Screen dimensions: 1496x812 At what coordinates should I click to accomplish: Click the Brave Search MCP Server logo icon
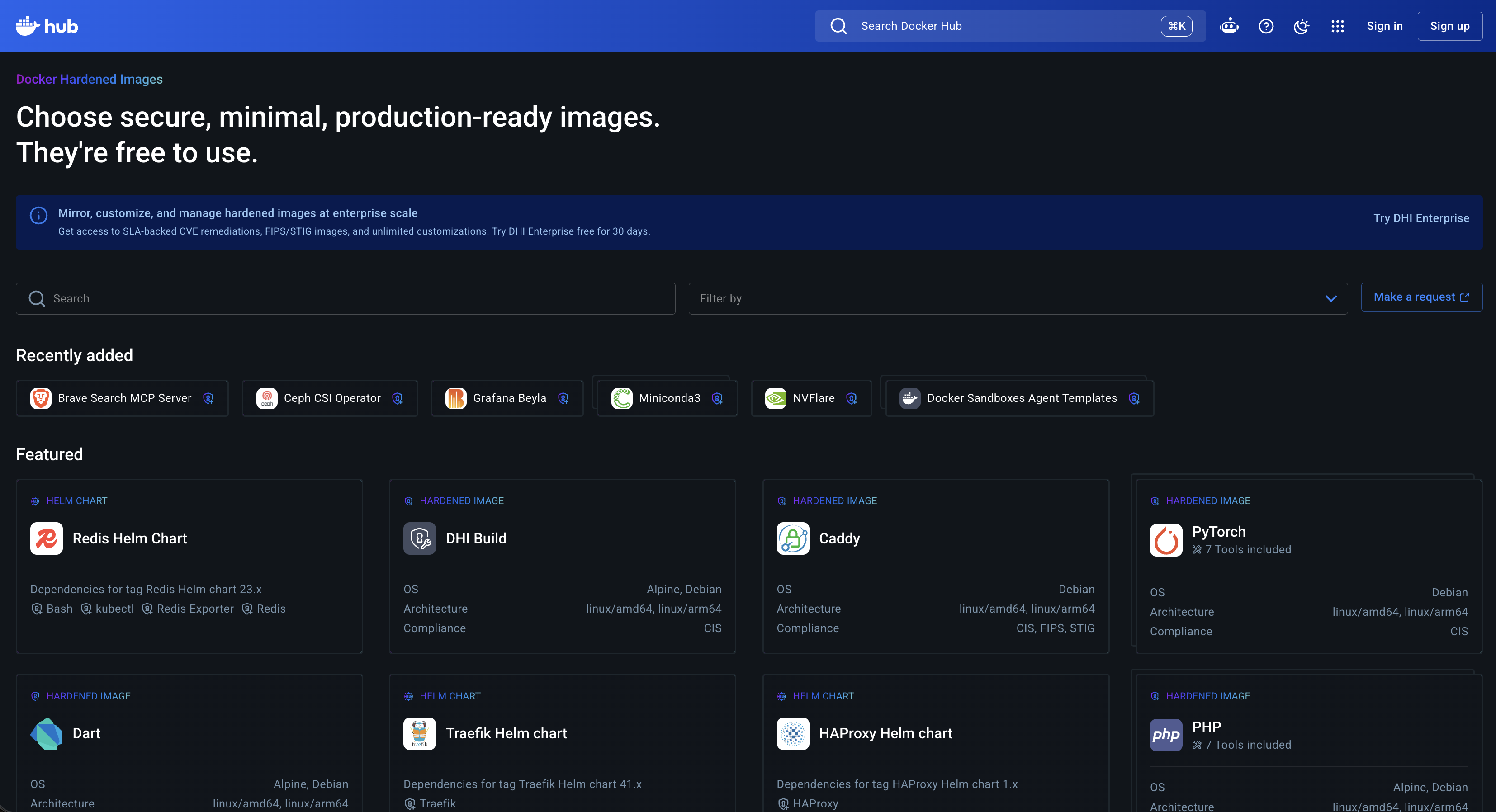tap(41, 398)
